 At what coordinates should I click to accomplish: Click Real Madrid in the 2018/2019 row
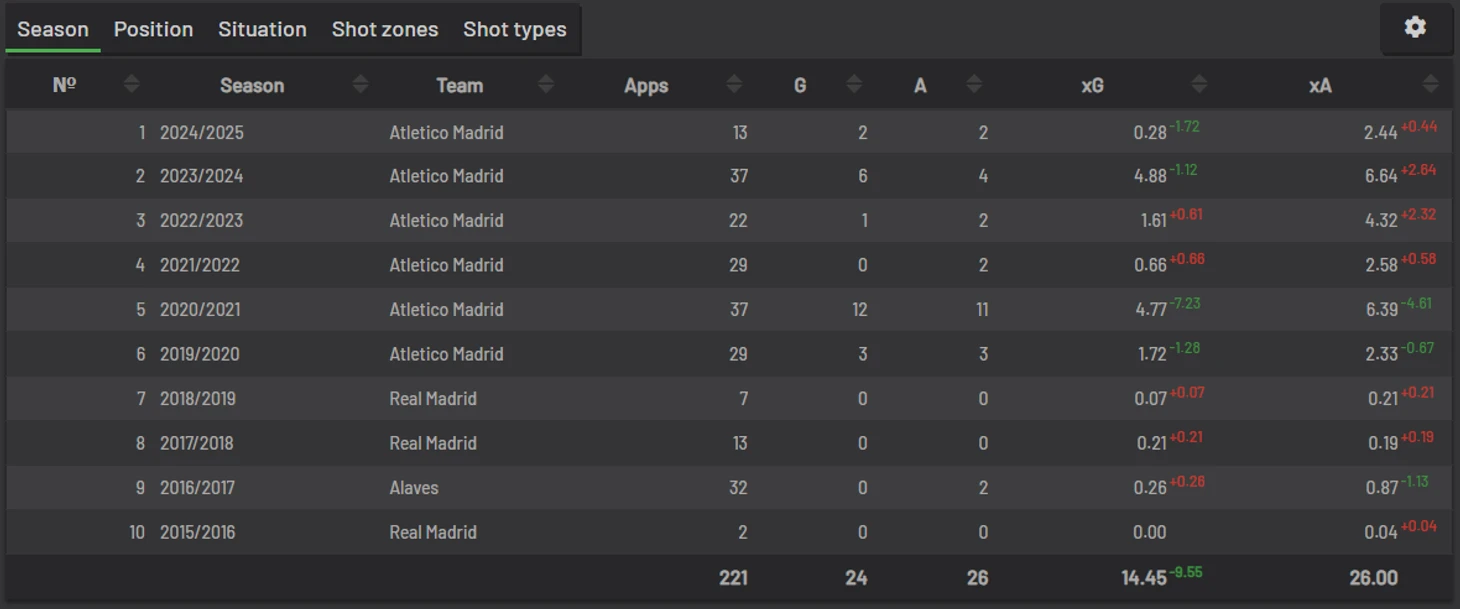point(433,399)
